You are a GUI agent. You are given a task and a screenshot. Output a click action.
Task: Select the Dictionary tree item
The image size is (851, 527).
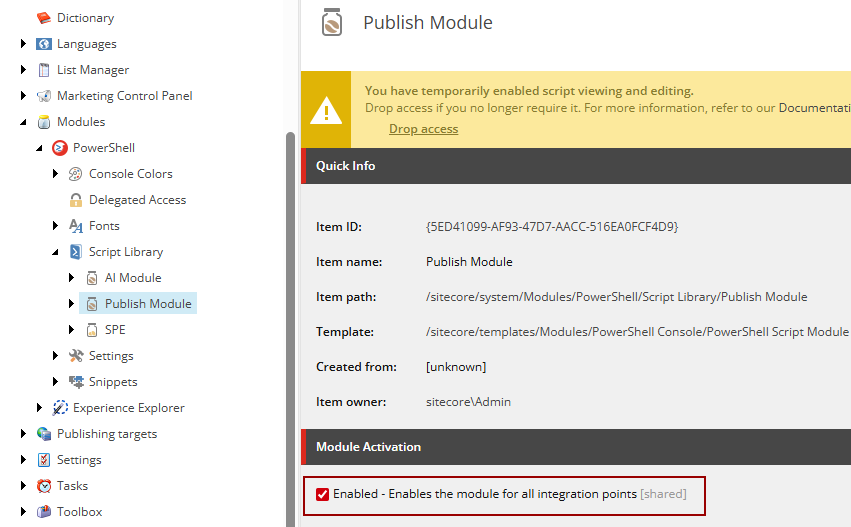86,18
